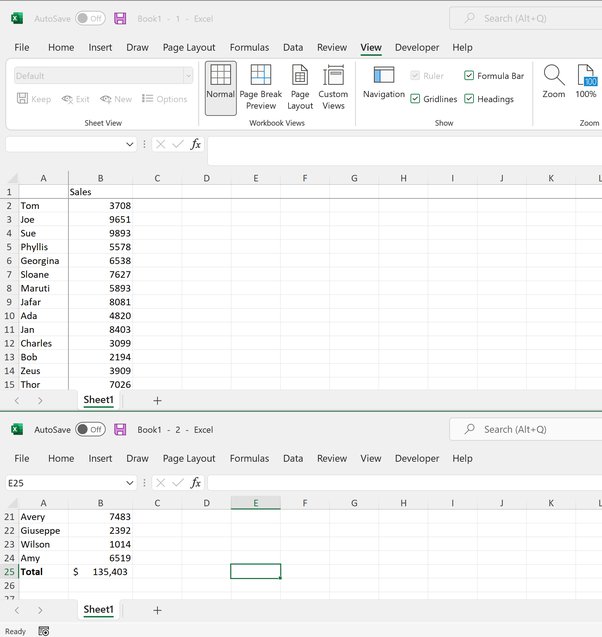This screenshot has height=637, width=602.
Task: Click the Sales header cell
Action: pyautogui.click(x=100, y=192)
